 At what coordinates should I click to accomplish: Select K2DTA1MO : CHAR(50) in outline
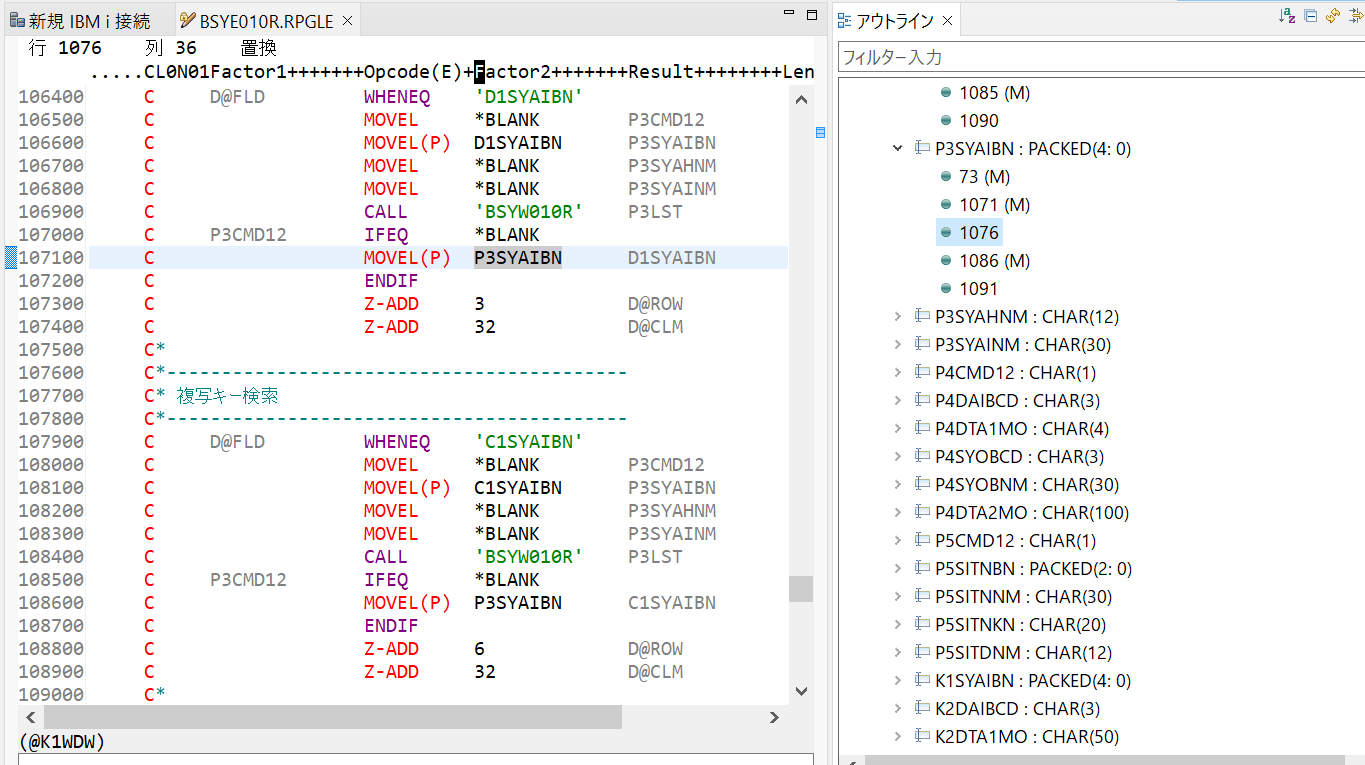(1026, 736)
